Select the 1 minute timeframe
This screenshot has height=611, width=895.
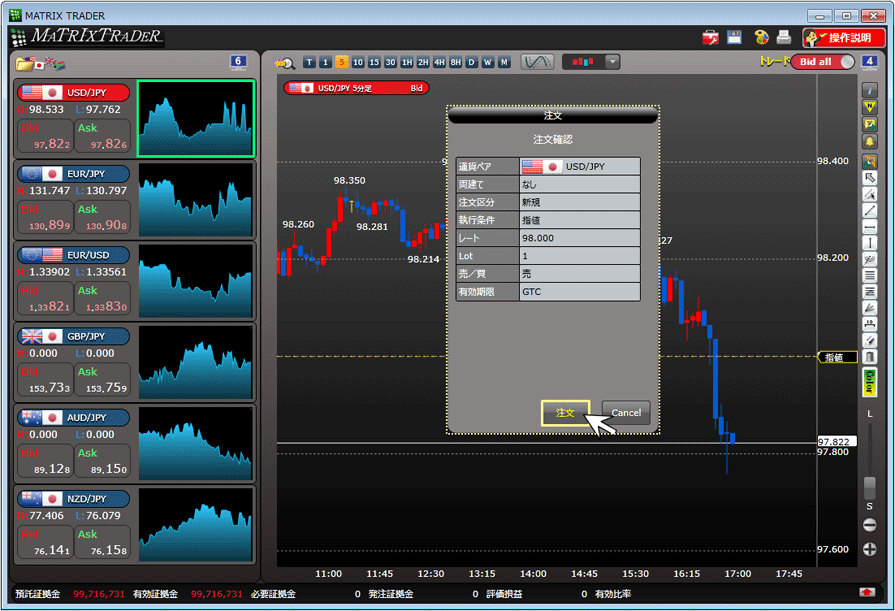pyautogui.click(x=325, y=62)
